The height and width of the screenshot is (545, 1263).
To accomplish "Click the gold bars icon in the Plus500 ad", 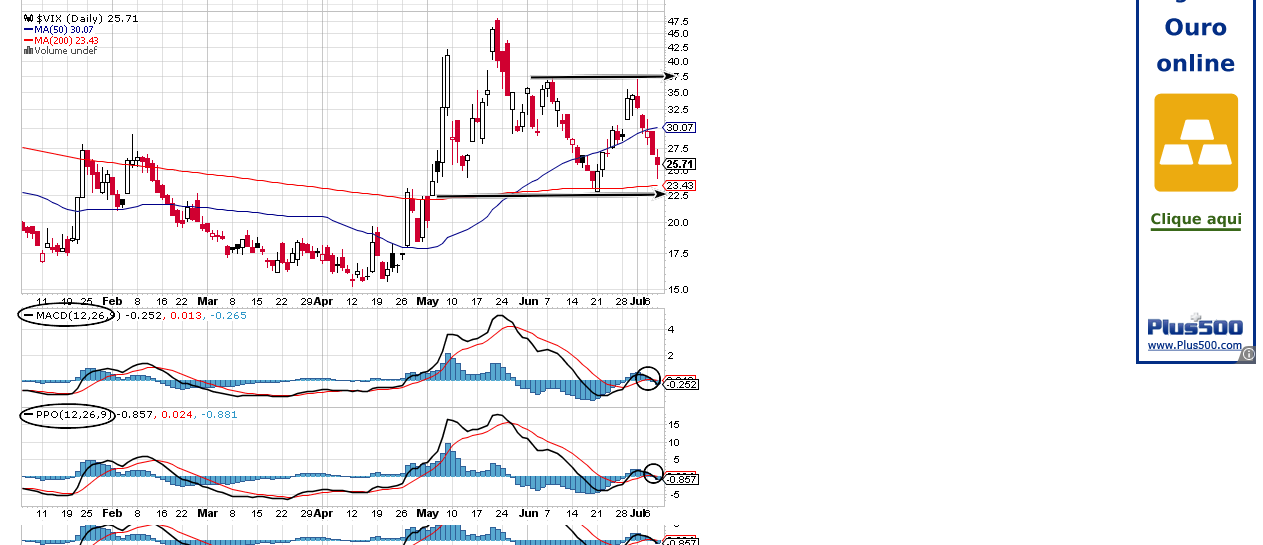I will click(x=1196, y=143).
